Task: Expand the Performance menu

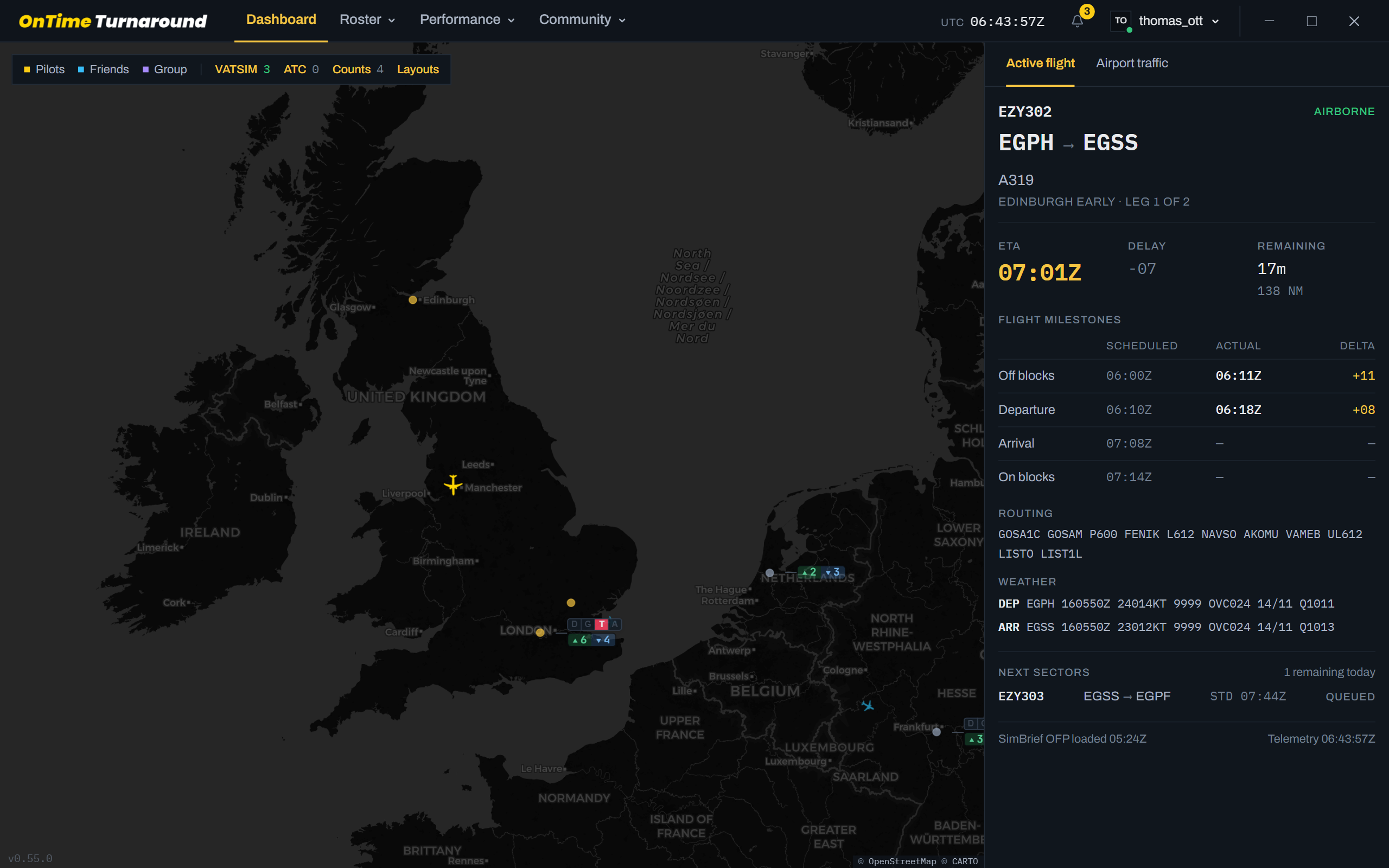Action: (467, 20)
